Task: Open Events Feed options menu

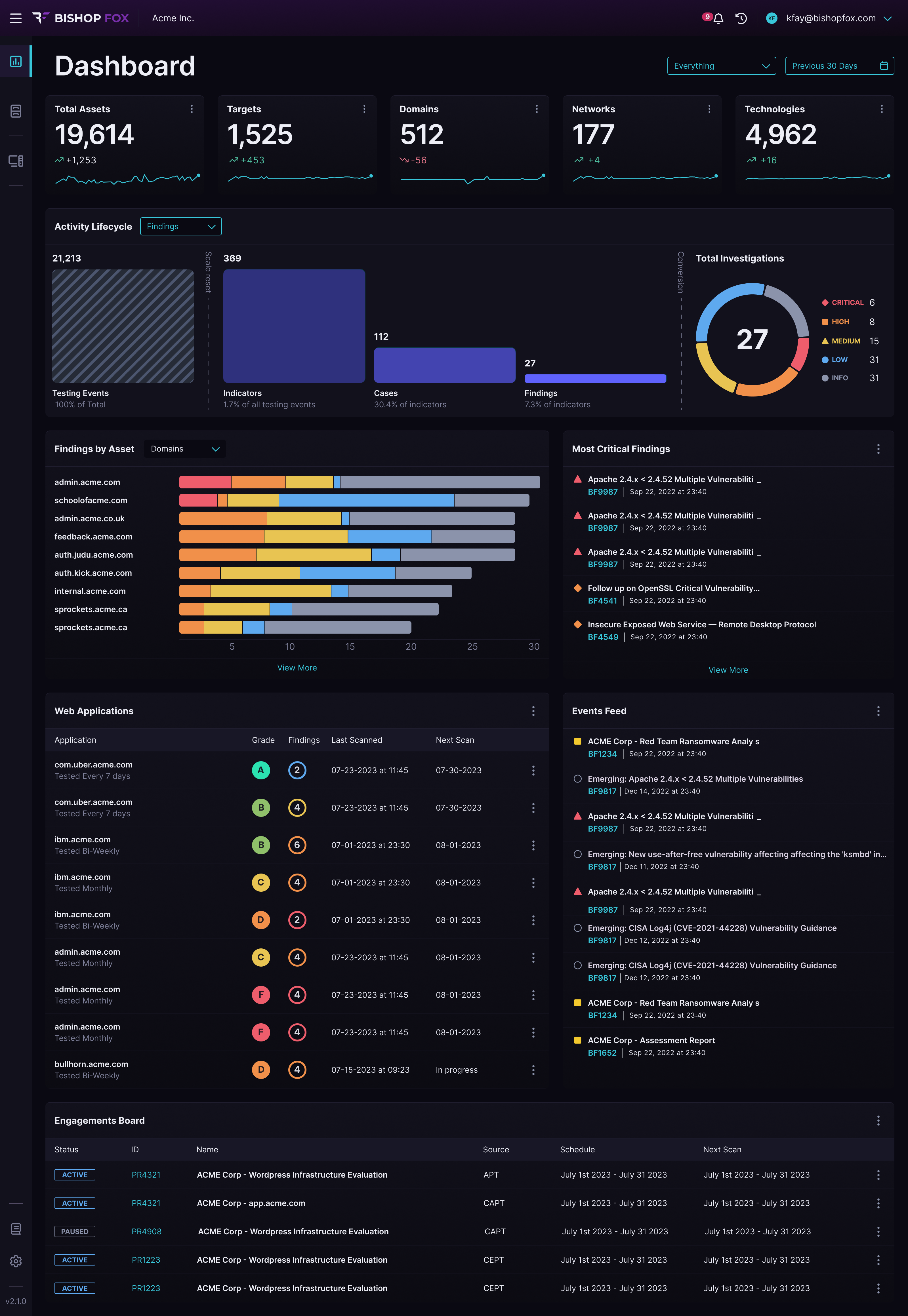Action: (x=878, y=711)
